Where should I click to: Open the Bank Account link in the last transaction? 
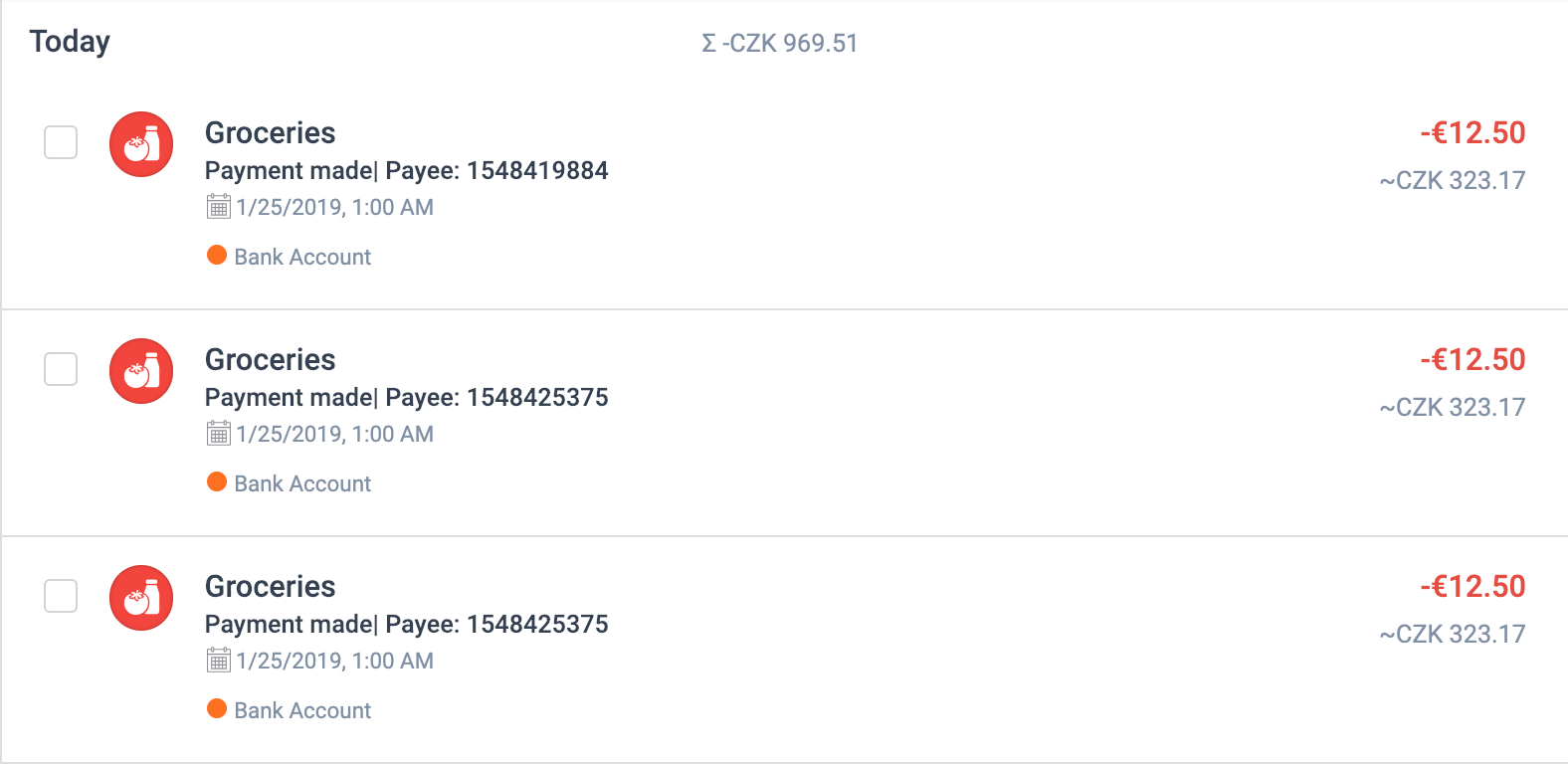[x=302, y=710]
